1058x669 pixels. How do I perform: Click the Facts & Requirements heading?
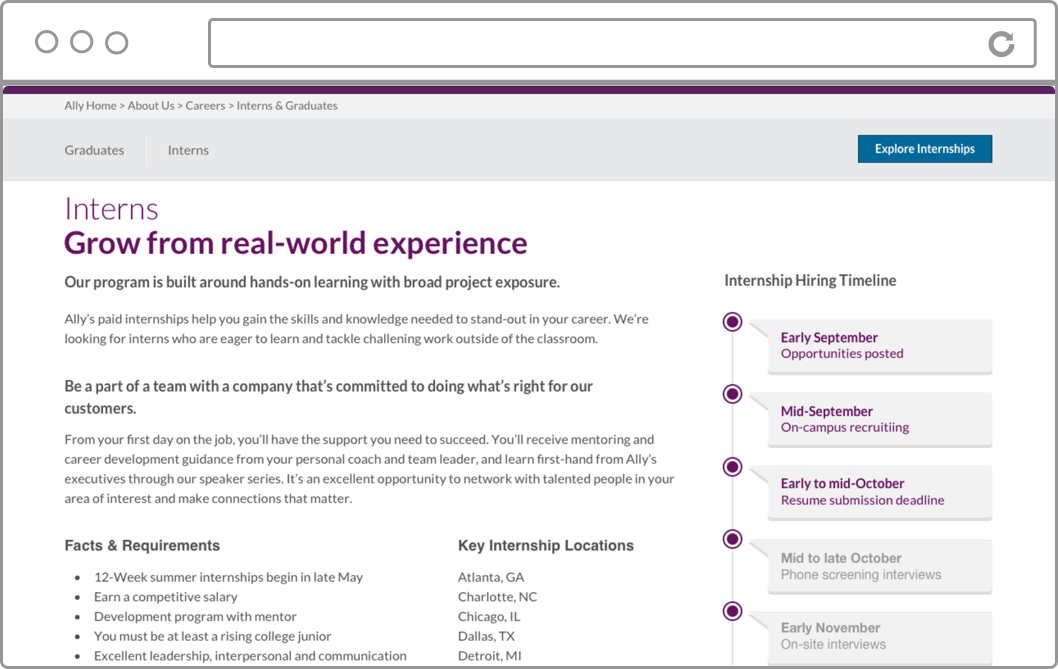click(142, 545)
